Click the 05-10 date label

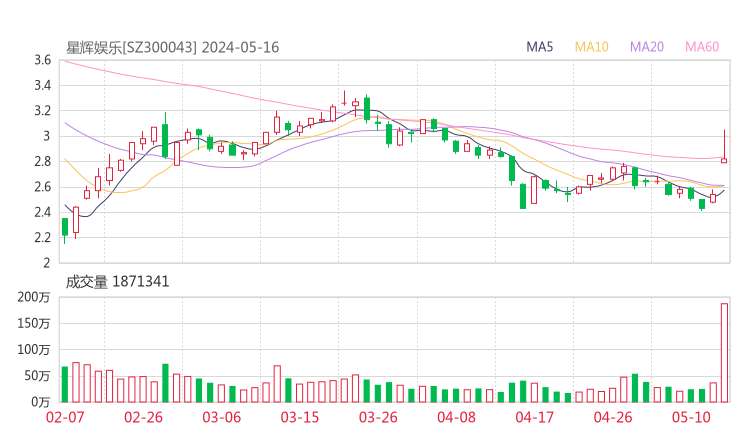(691, 417)
